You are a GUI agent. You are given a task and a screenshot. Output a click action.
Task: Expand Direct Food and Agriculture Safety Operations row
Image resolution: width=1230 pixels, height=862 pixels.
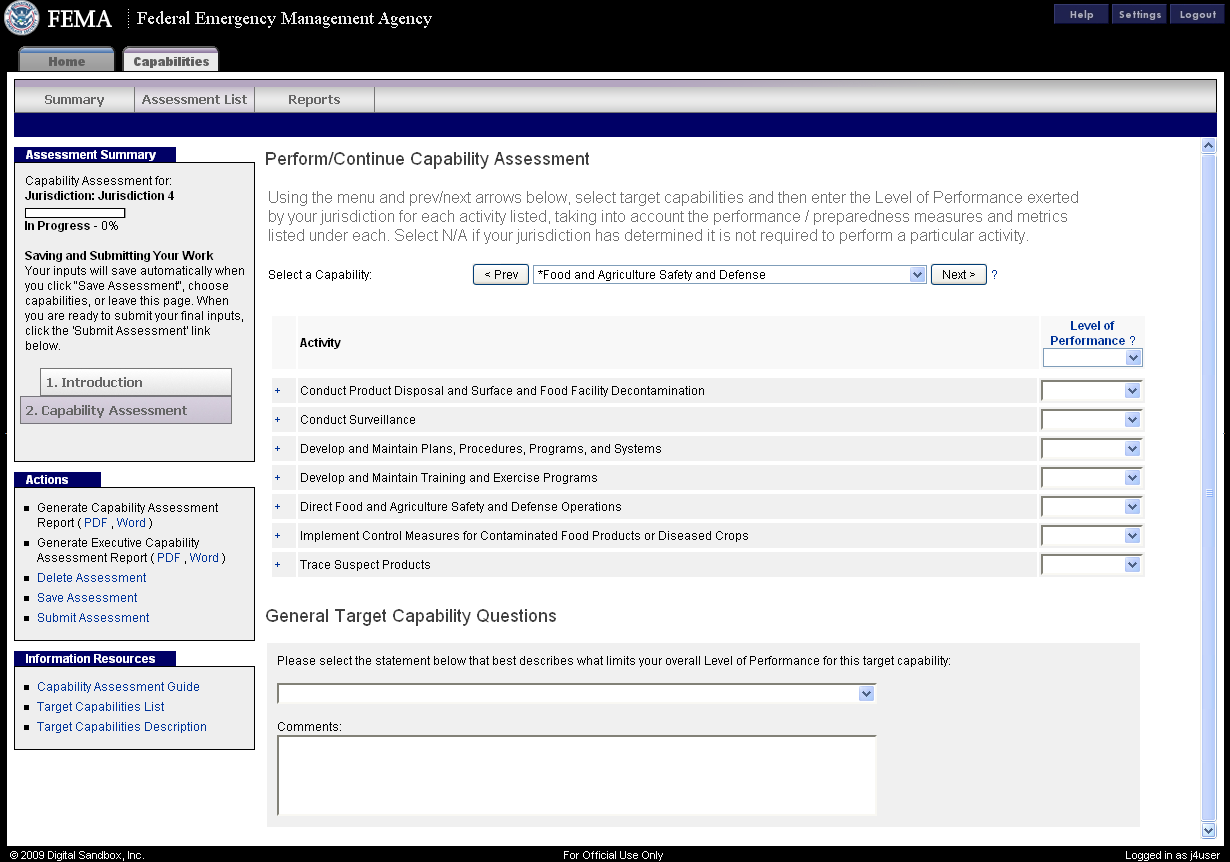tap(278, 507)
